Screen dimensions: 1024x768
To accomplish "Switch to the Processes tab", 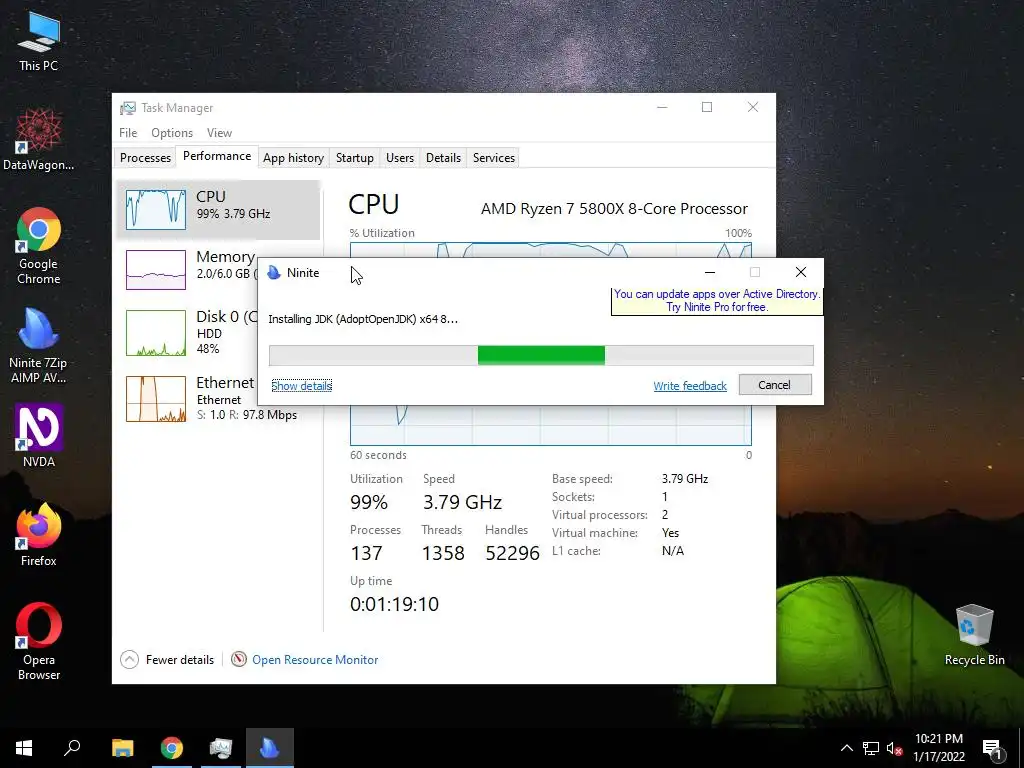I will click(x=145, y=157).
